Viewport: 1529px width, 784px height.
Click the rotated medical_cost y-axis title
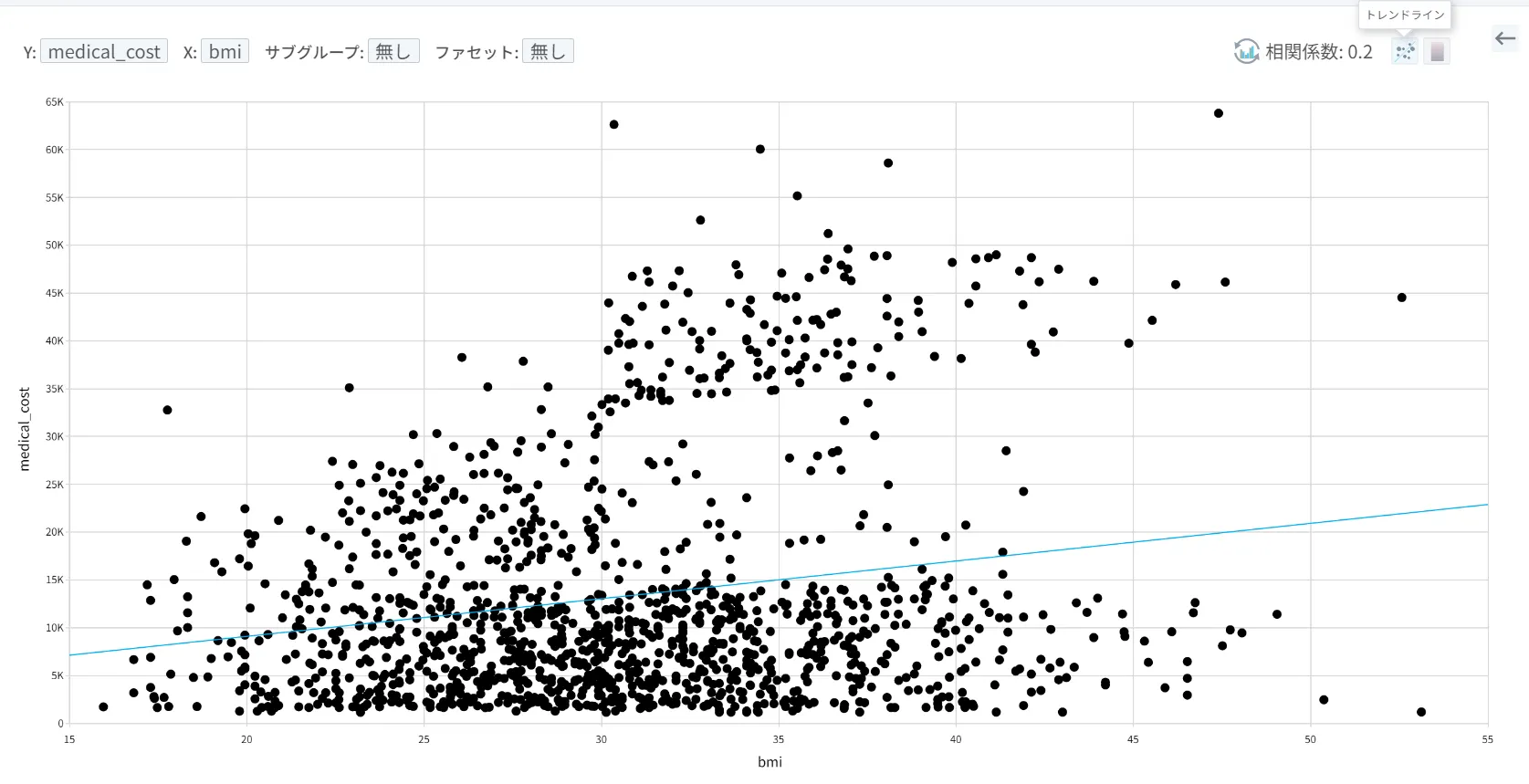tap(25, 429)
